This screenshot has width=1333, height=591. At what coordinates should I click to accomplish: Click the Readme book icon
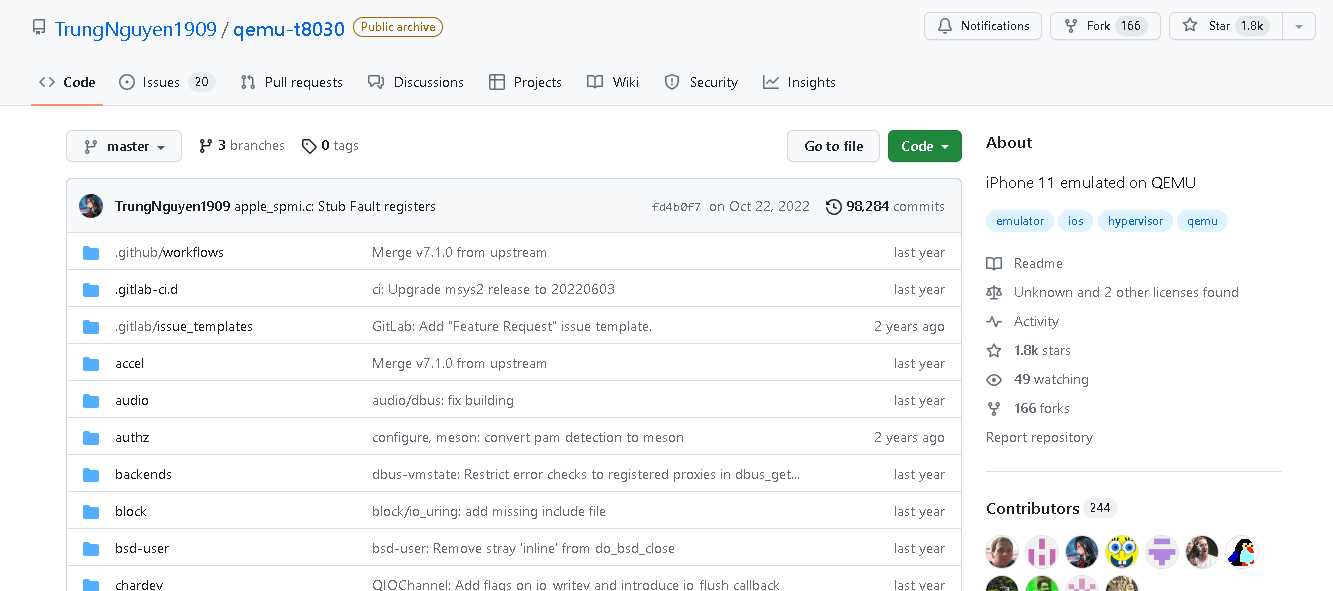pyautogui.click(x=994, y=264)
